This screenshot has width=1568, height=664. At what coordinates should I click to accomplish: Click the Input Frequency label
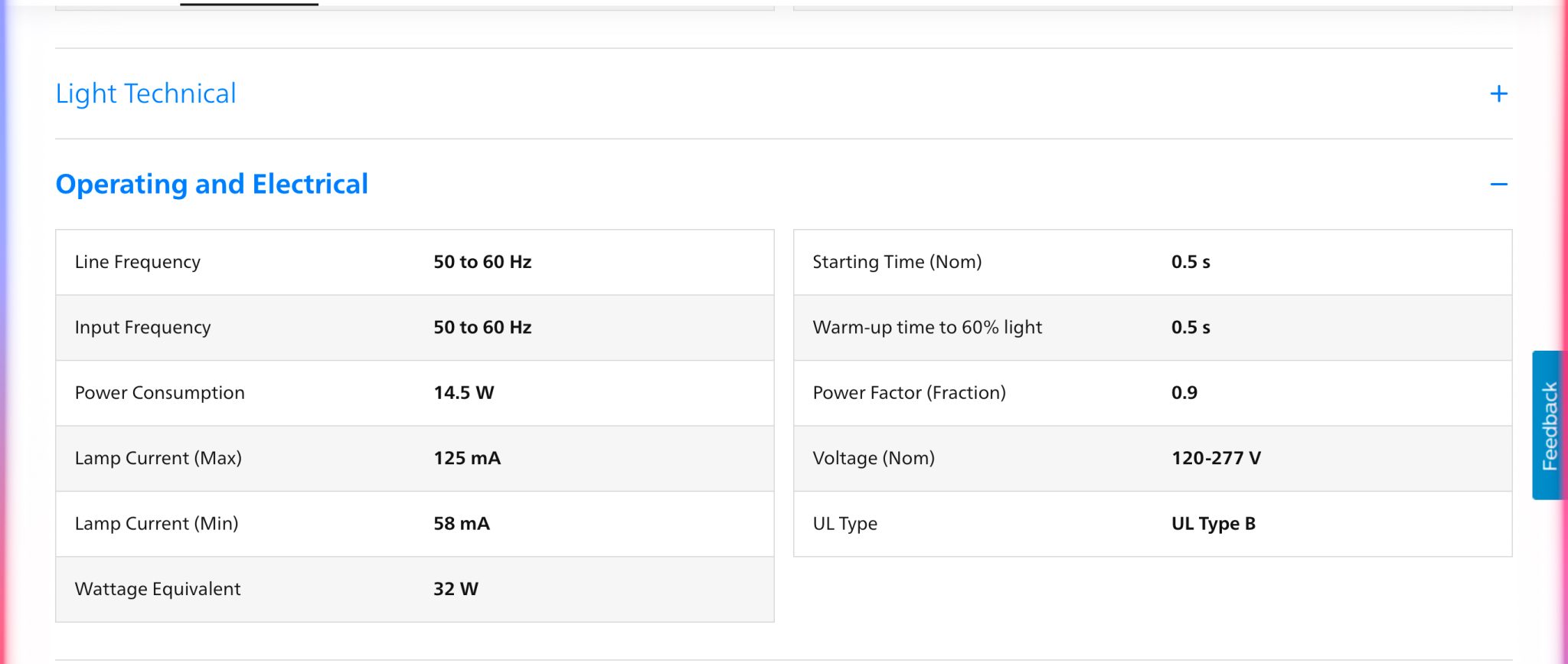(x=142, y=328)
